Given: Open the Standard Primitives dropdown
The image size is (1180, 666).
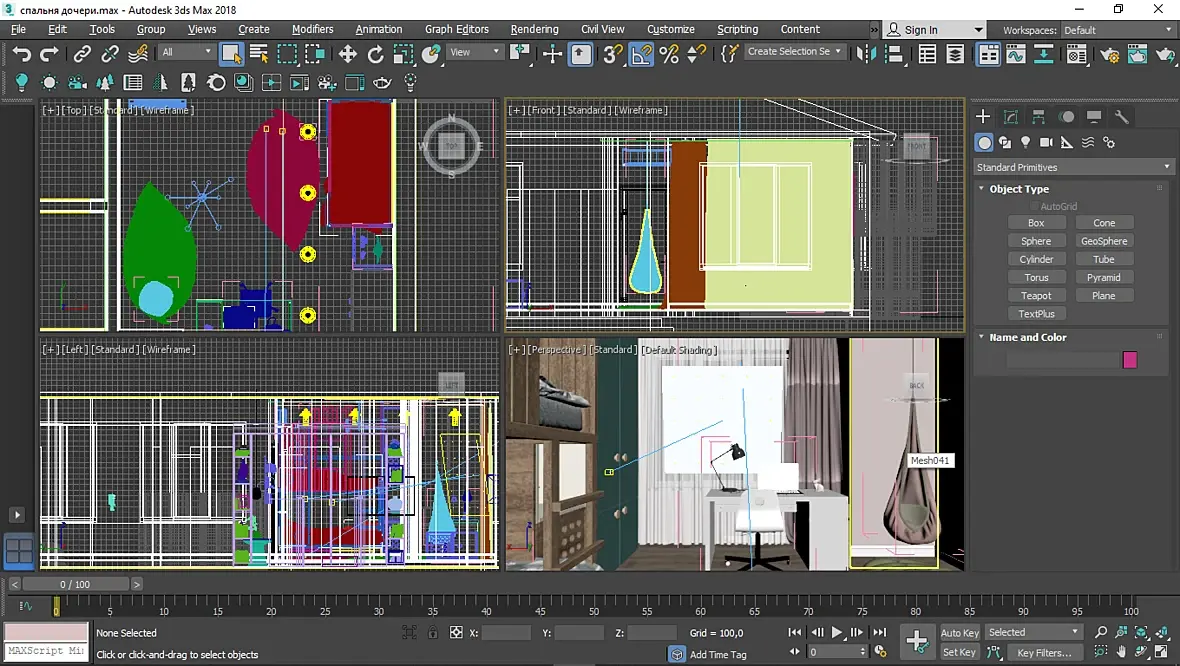Looking at the screenshot, I should [1073, 167].
